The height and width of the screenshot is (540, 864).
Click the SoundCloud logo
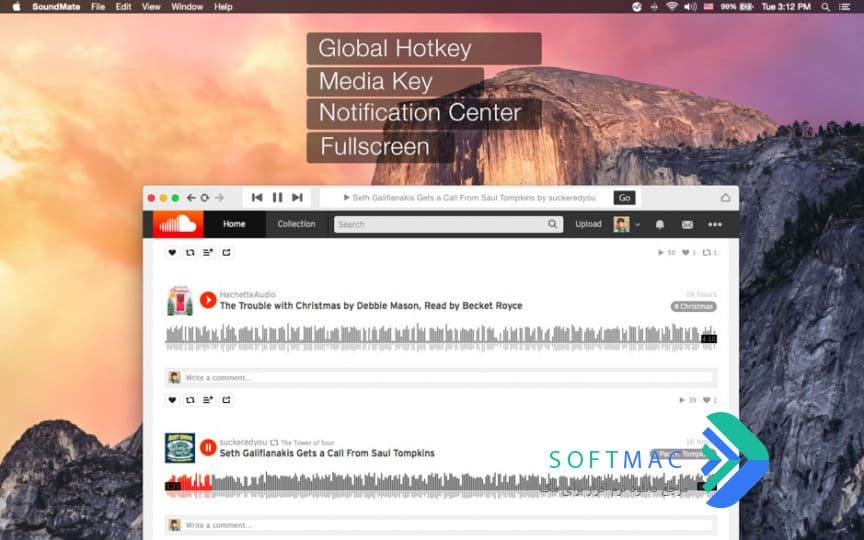(178, 224)
